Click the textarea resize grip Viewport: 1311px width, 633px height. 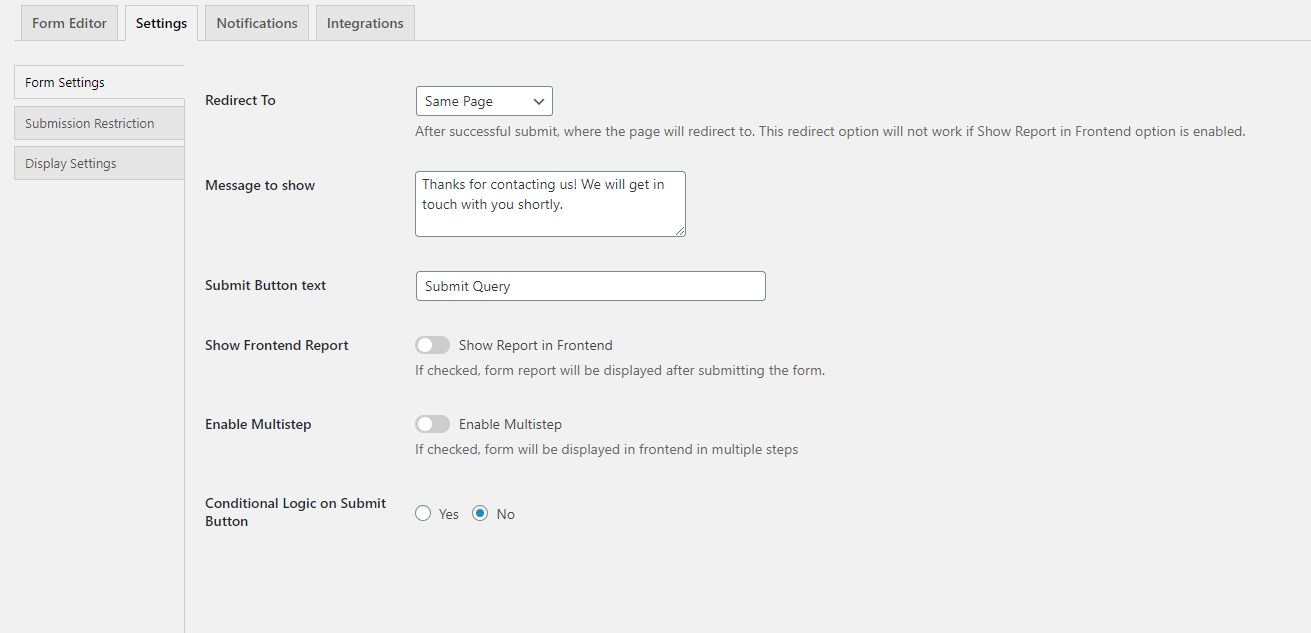[682, 232]
